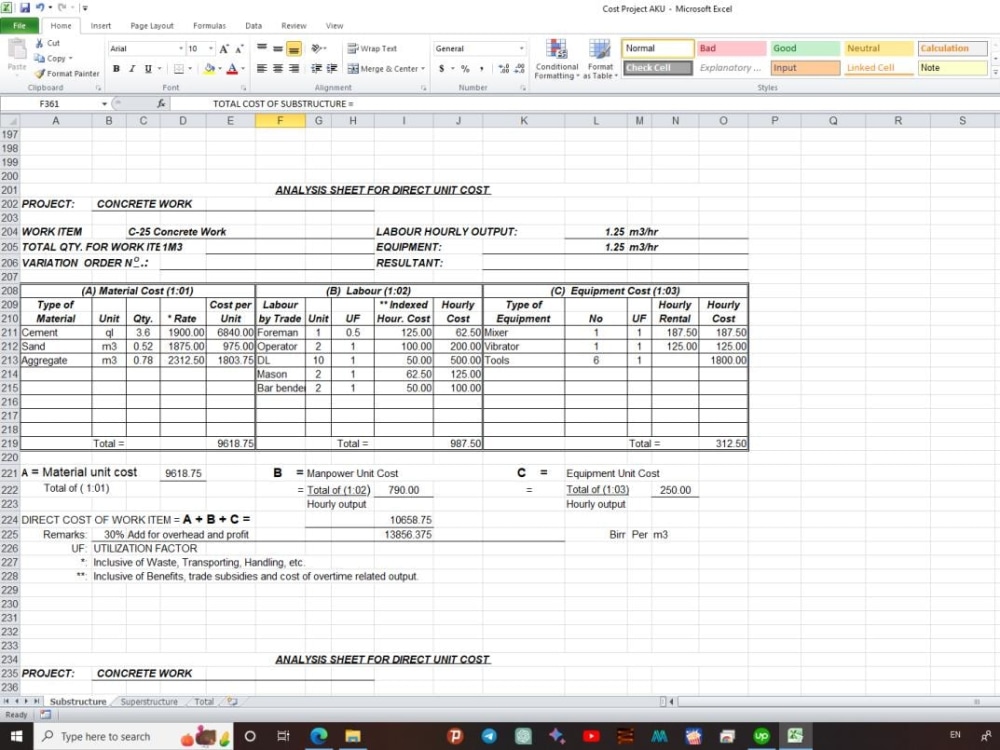The image size is (1000, 750).
Task: Switch to the Insert tab
Action: click(x=101, y=26)
